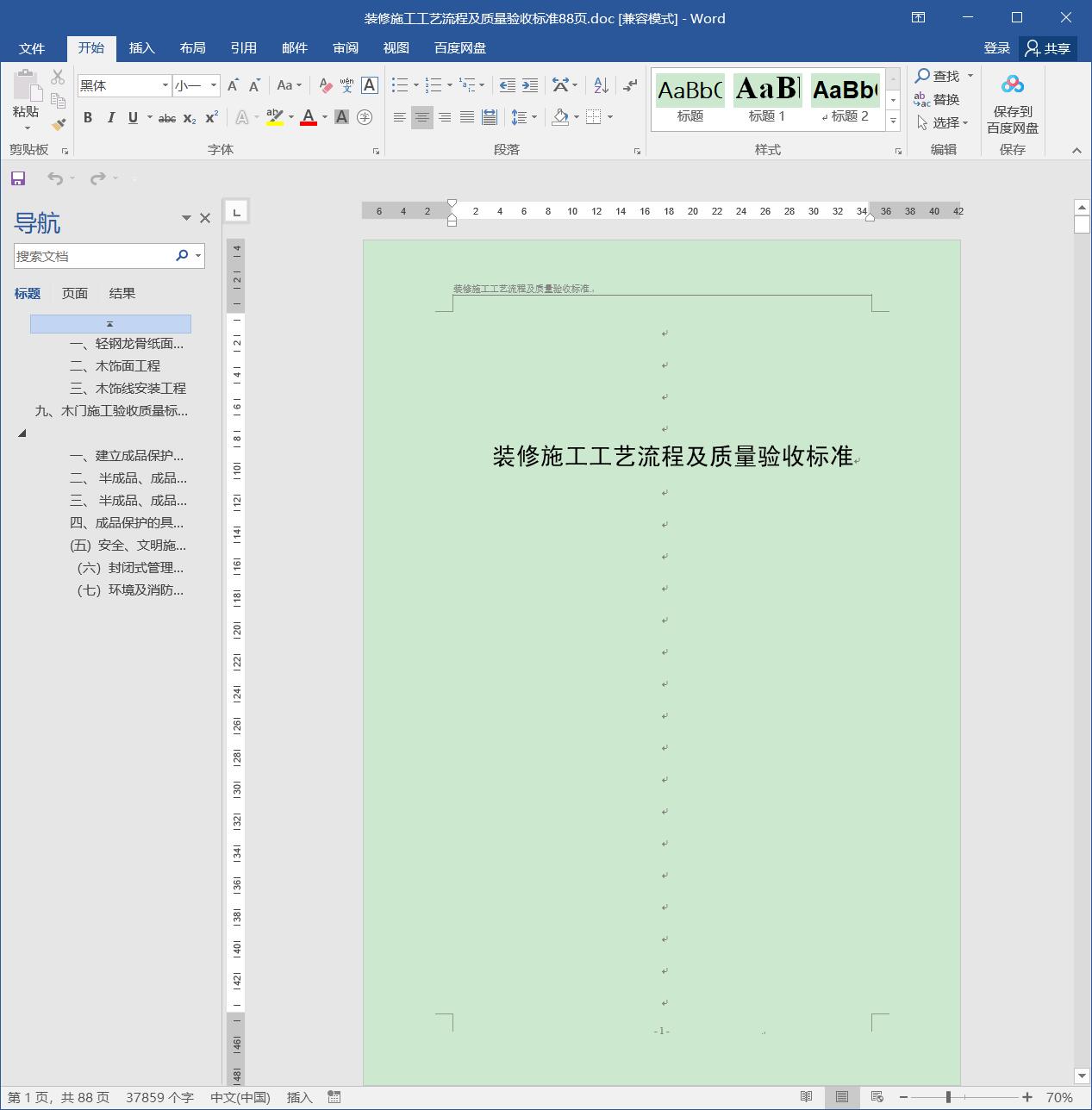Click the Share button
Screen dimensions: 1092x1110
[1048, 48]
